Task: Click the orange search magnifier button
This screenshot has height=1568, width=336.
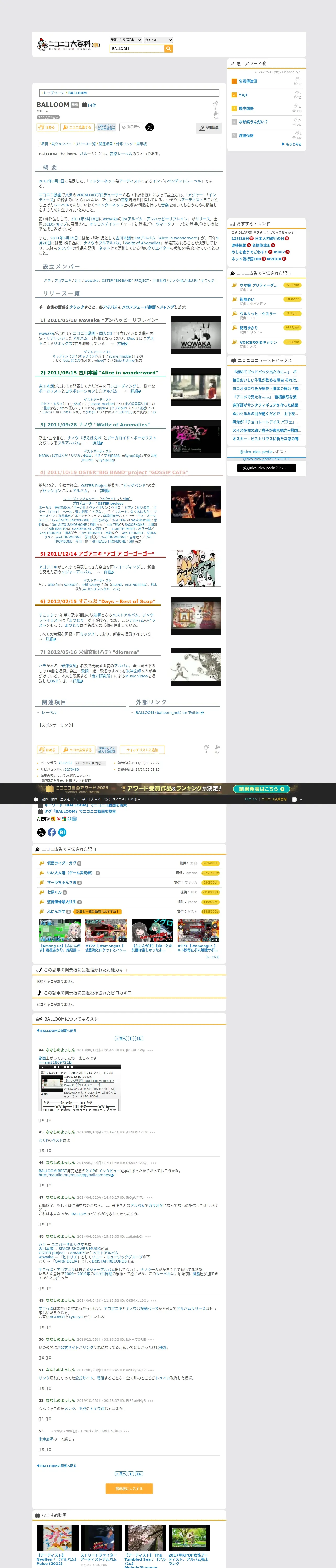Action: 169,49
